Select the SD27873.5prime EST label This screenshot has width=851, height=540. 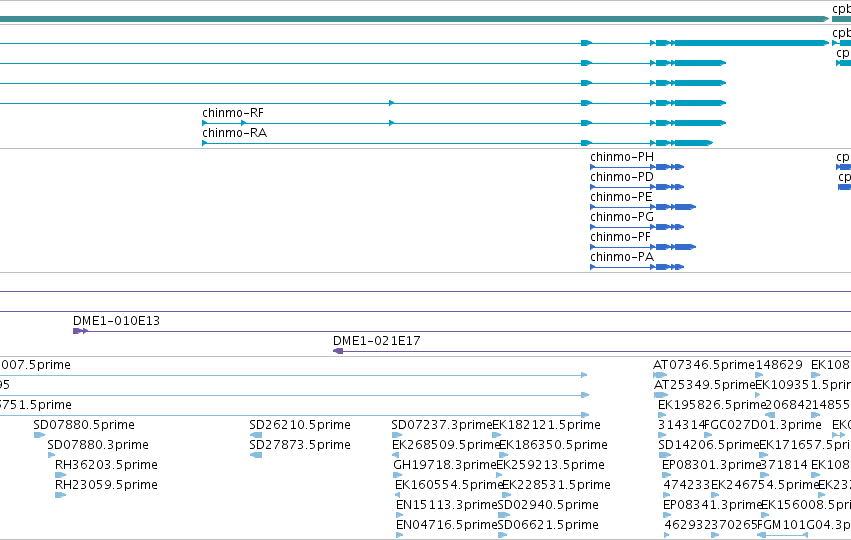click(300, 445)
